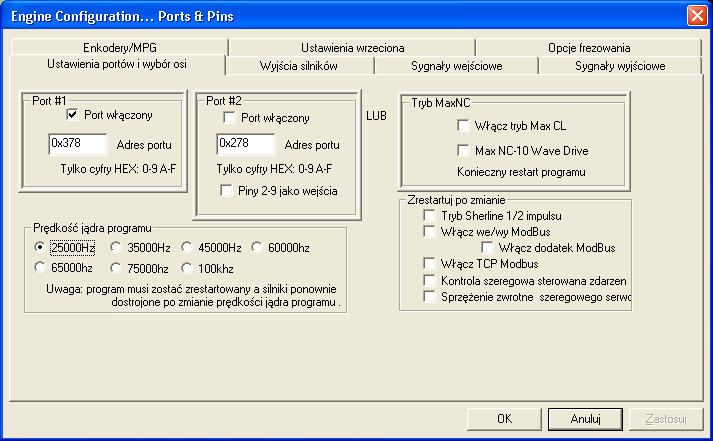Image resolution: width=713 pixels, height=441 pixels.
Task: Open the Opcje frezowania tab
Action: pyautogui.click(x=589, y=48)
